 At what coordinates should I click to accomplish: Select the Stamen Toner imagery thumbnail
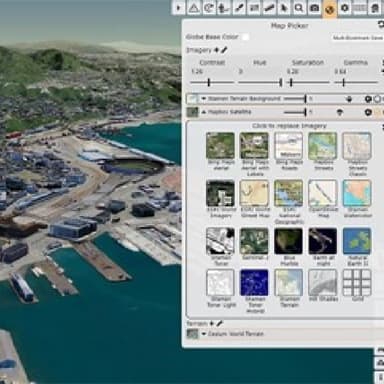(220, 241)
